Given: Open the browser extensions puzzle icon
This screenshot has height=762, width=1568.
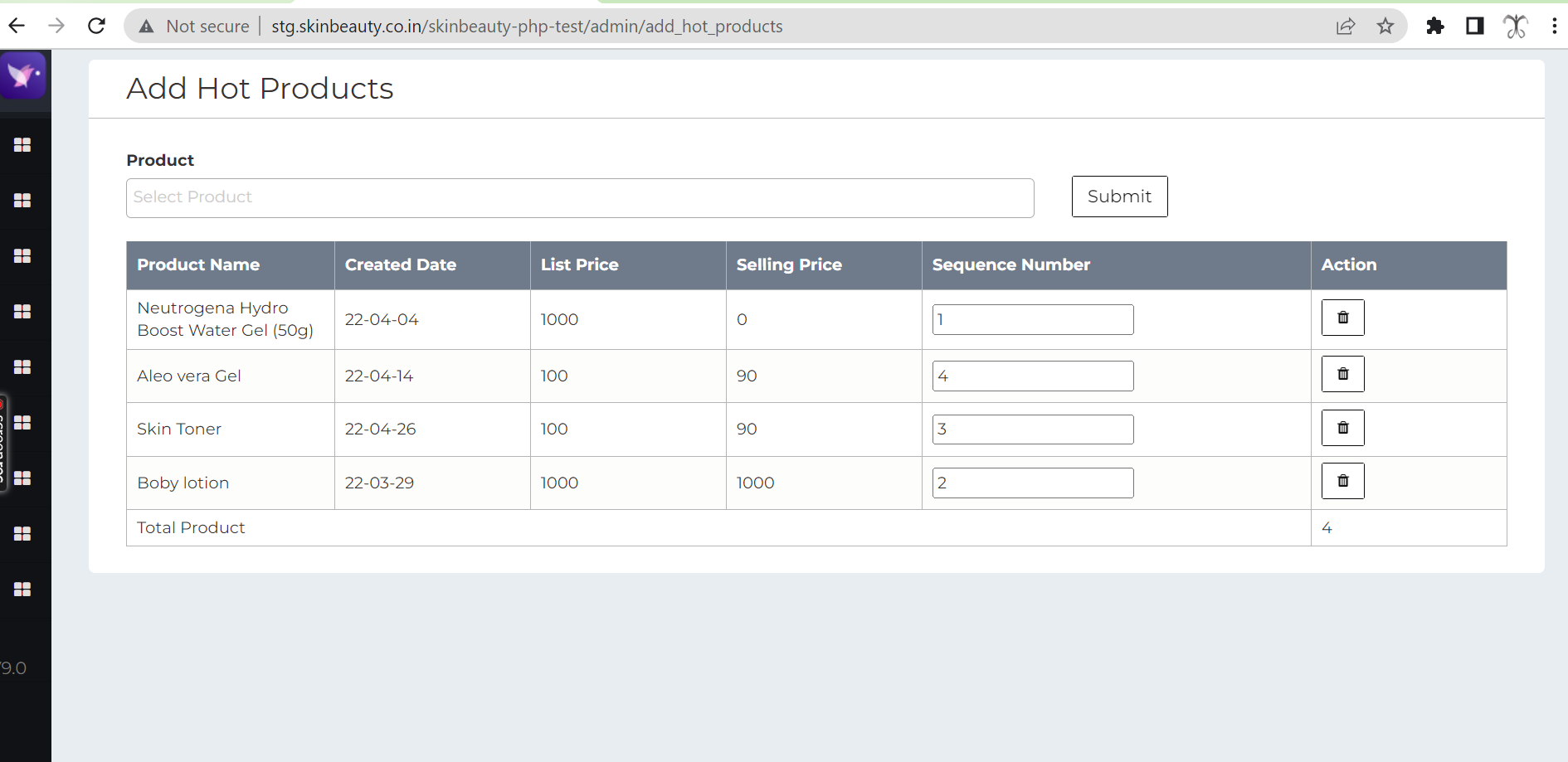Looking at the screenshot, I should tap(1434, 26).
